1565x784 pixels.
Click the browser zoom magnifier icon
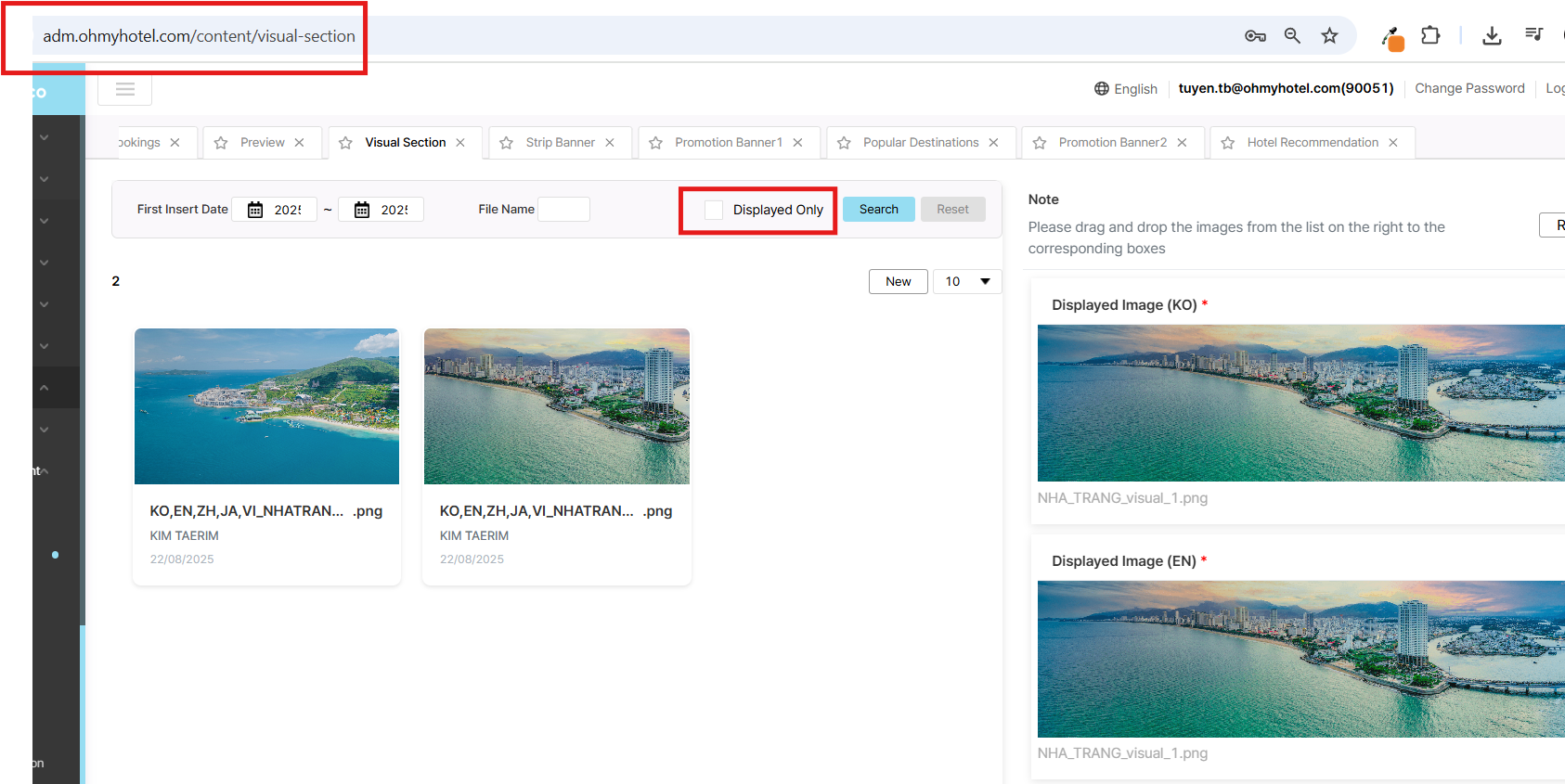tap(1292, 36)
